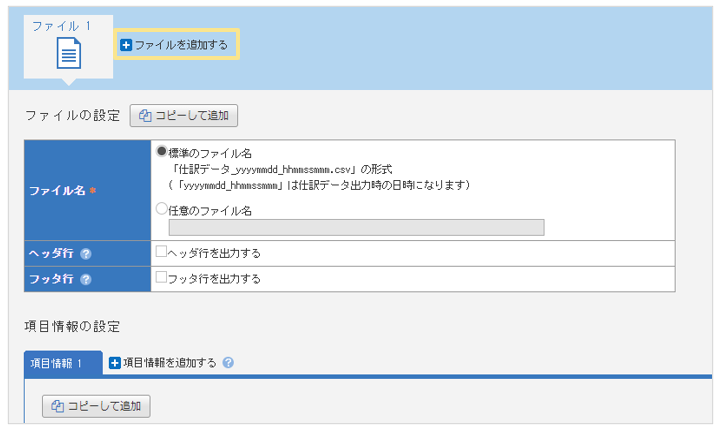719x430 pixels.
Task: Click the 標準のファイル名 label text
Action: (210, 153)
